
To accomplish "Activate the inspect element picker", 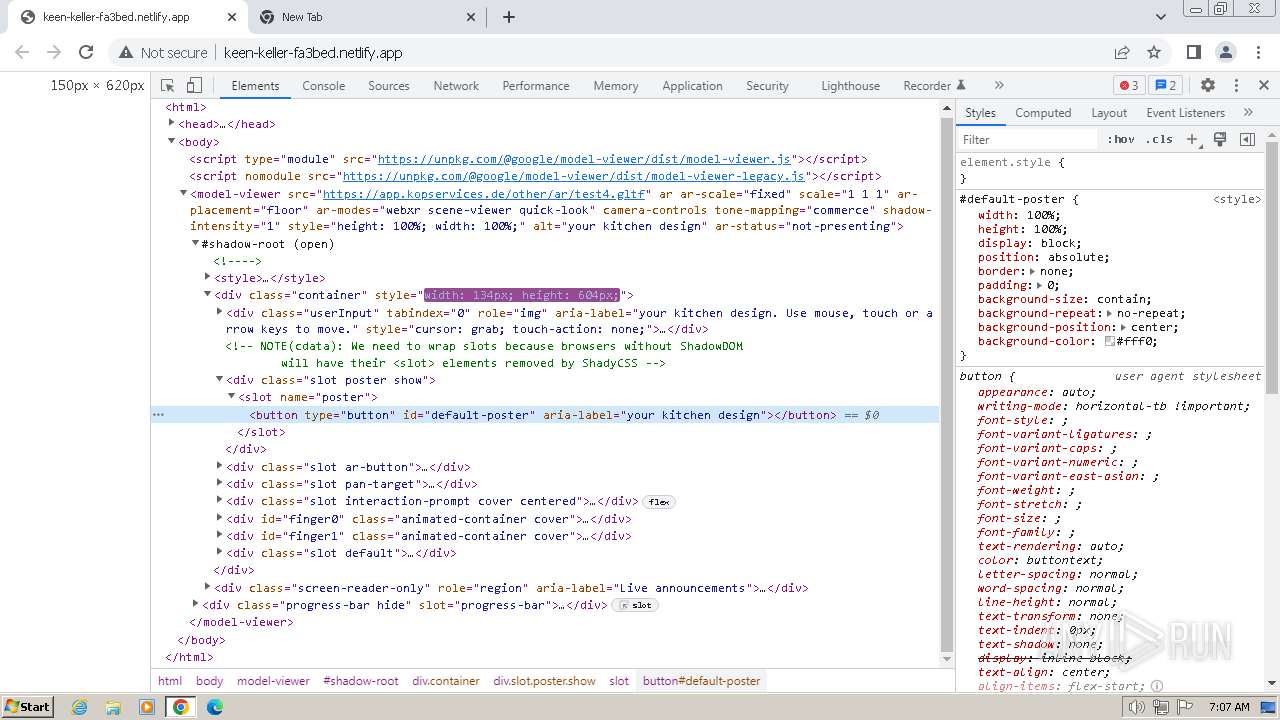I will 168,86.
